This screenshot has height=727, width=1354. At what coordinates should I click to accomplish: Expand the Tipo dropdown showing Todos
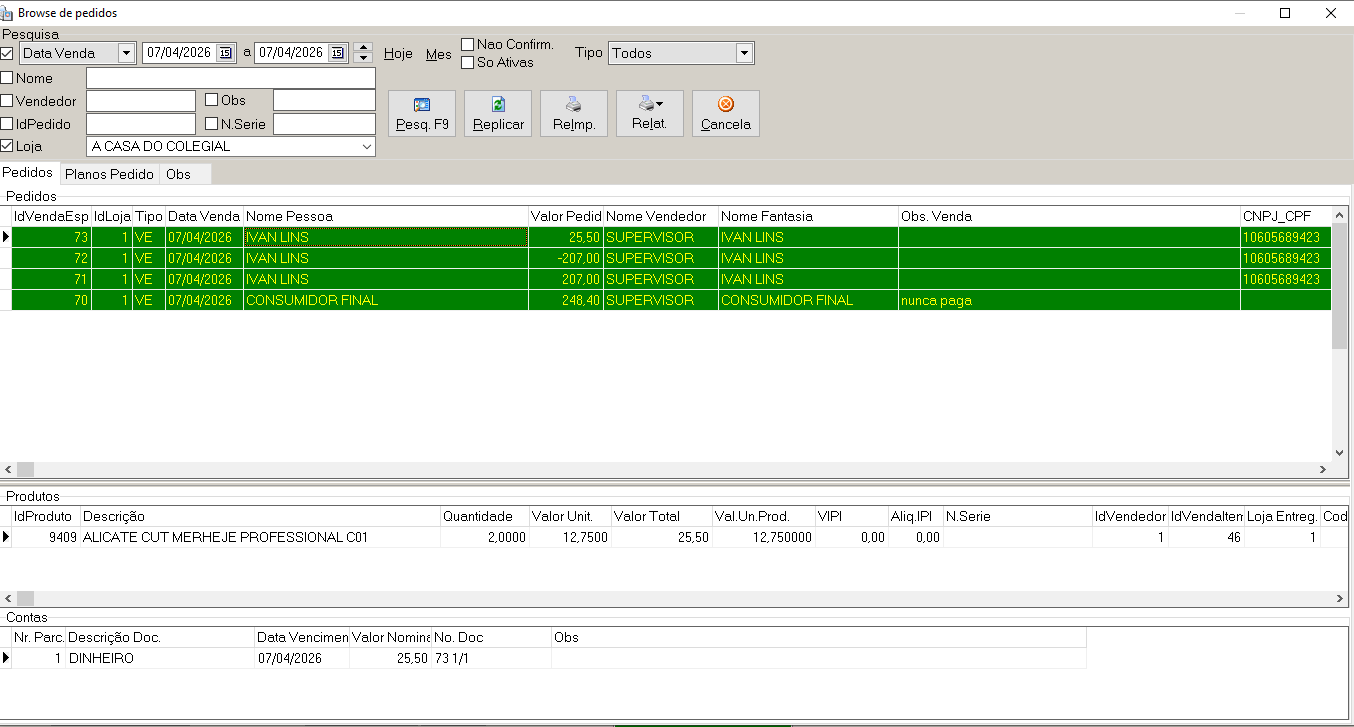(743, 53)
